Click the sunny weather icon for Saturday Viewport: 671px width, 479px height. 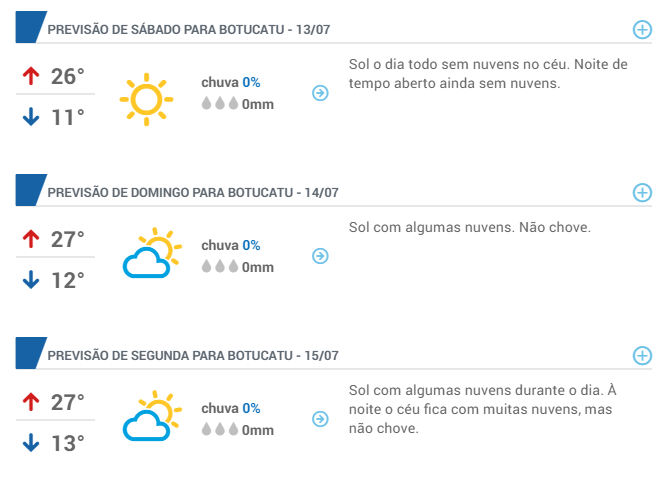(x=146, y=99)
